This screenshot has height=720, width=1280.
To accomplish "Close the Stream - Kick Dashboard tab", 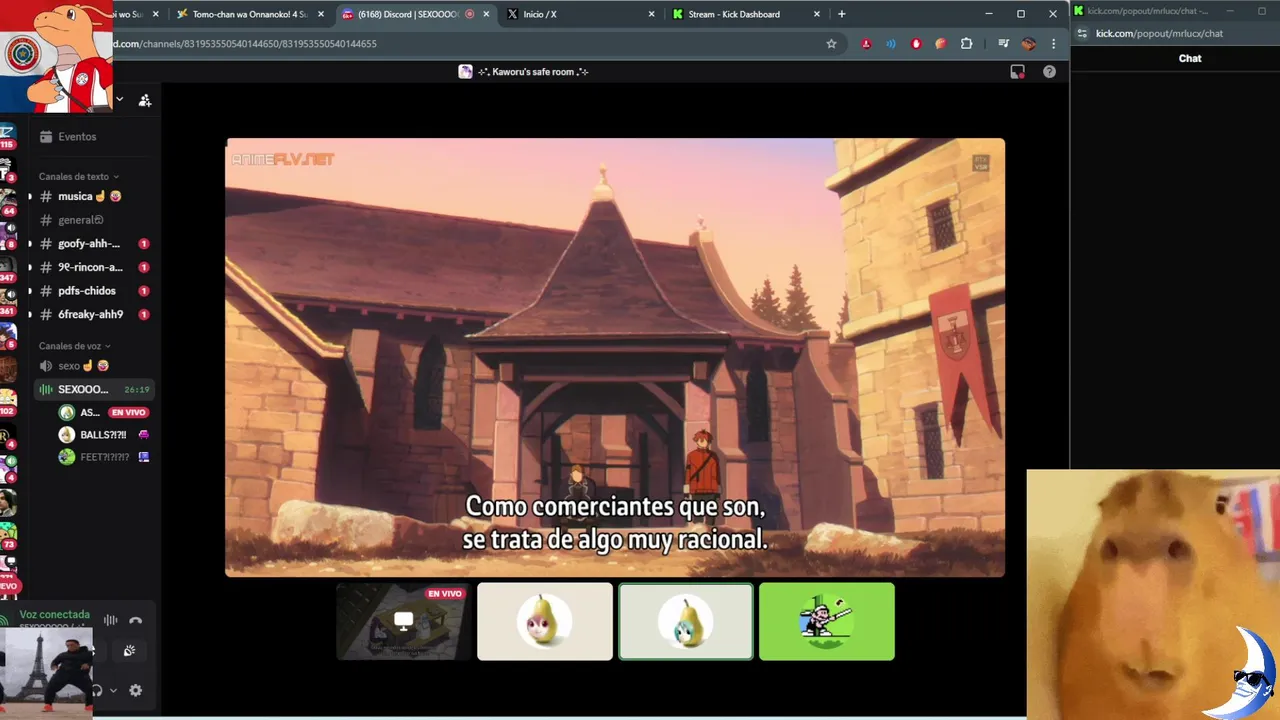I will point(817,14).
